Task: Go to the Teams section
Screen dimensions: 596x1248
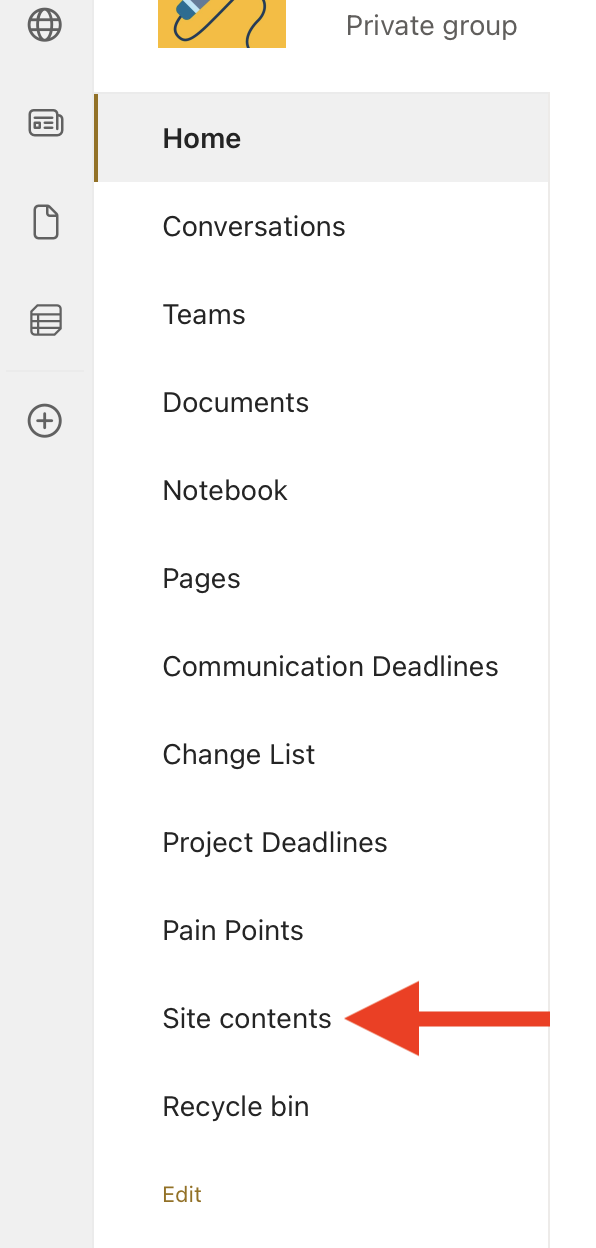Action: (x=203, y=314)
